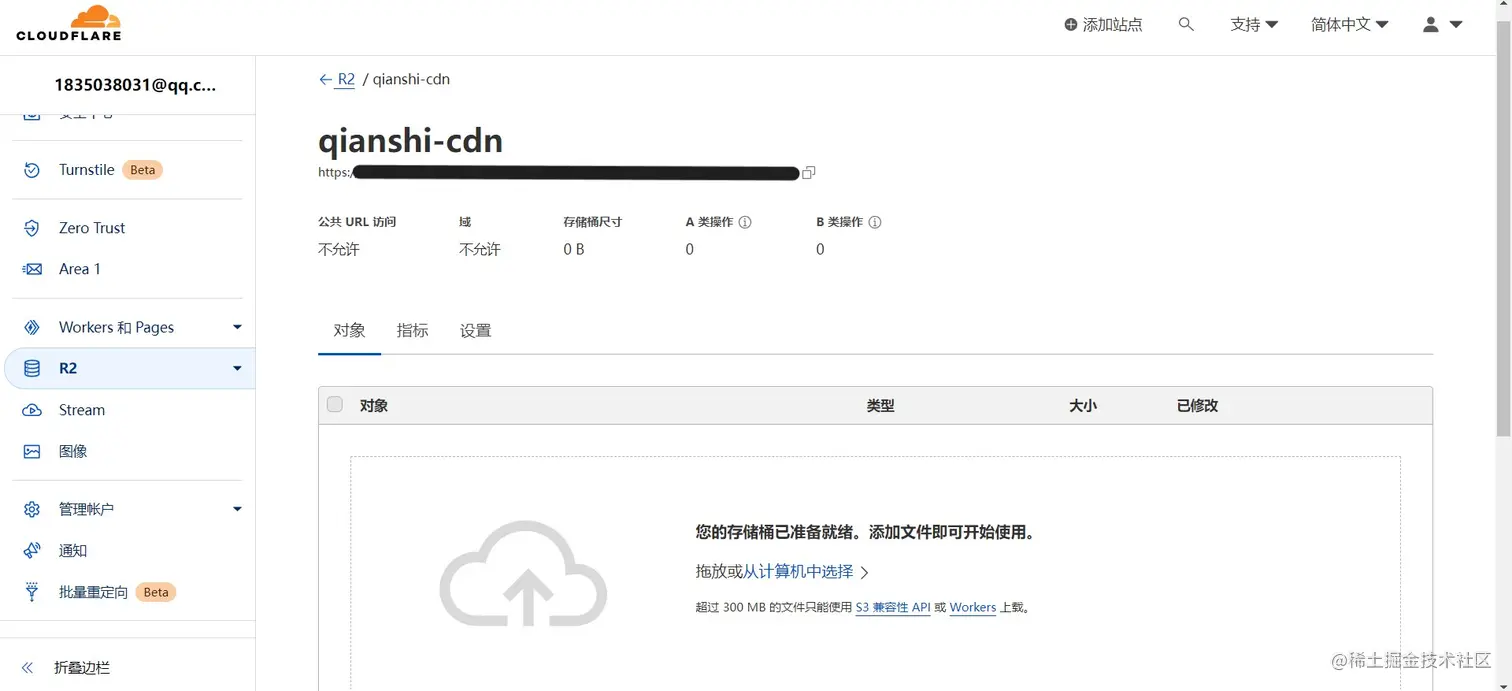Switch to the 指标 tab

[x=412, y=331]
